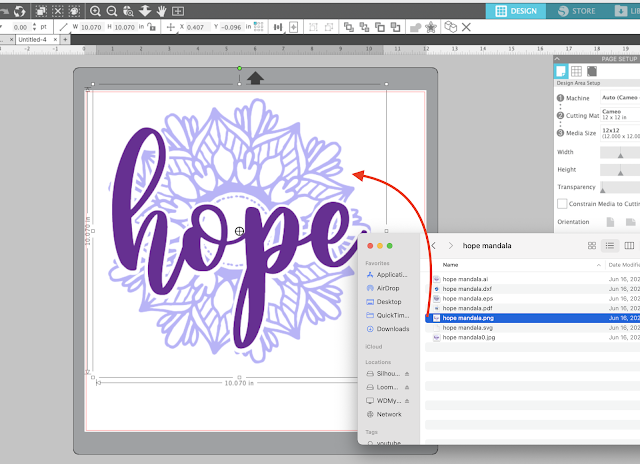Open the Media Size dropdown
Viewport: 640px width, 464px height.
pos(620,133)
